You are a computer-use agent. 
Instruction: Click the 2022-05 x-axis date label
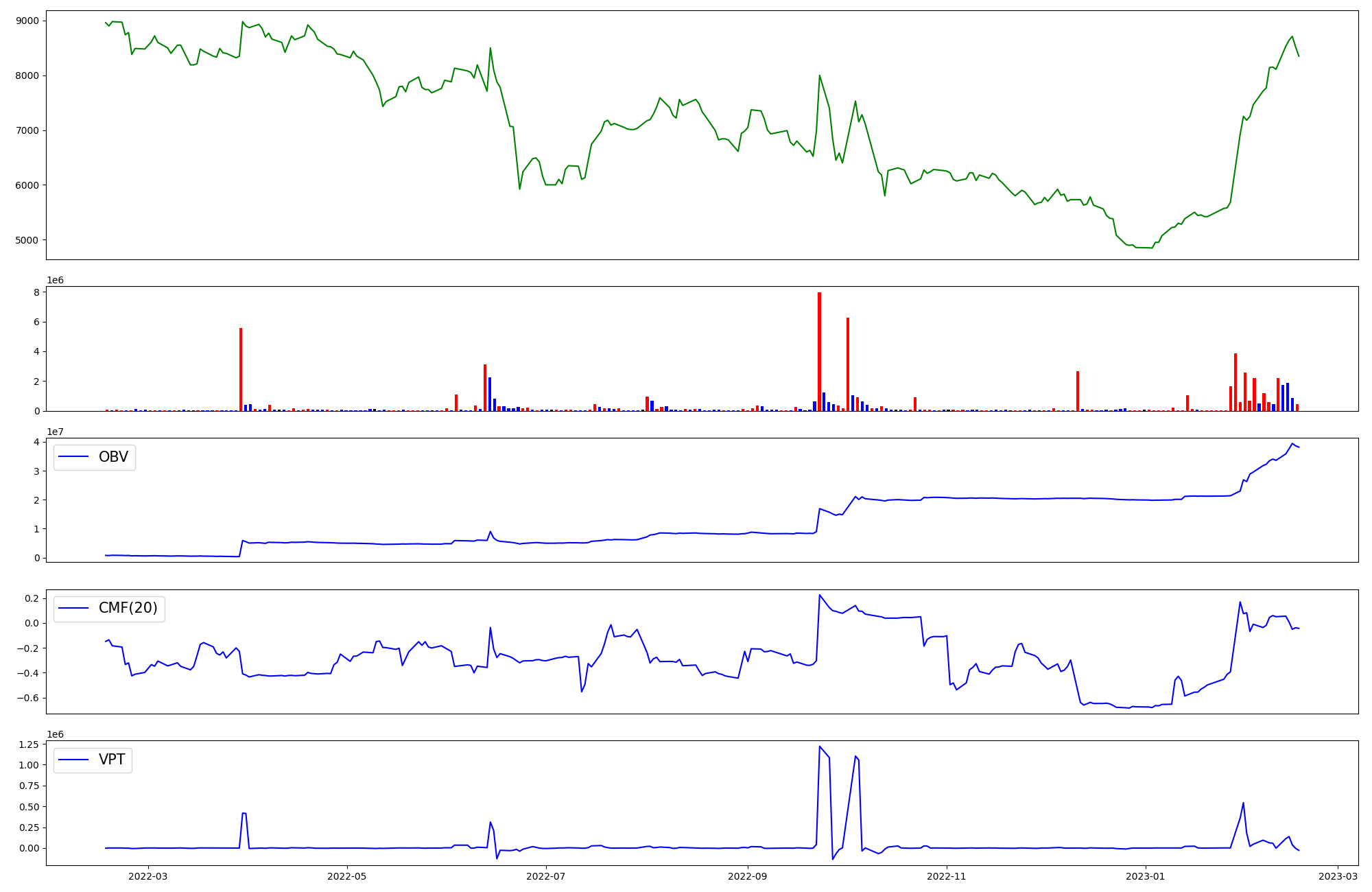(346, 876)
